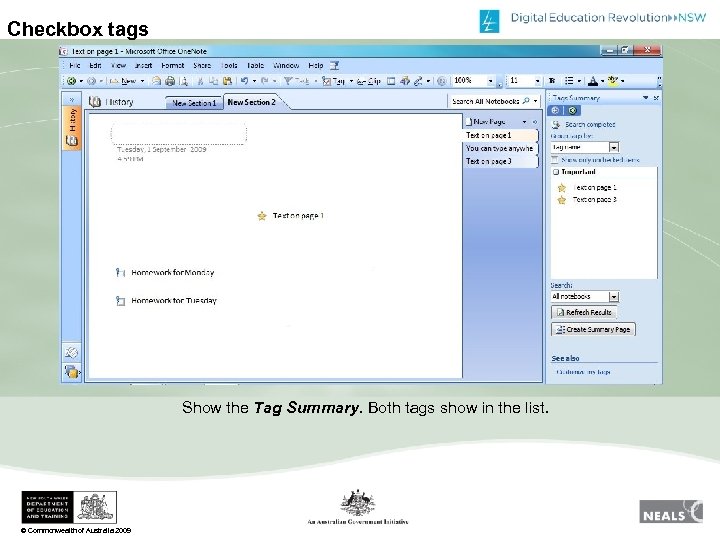Click the Unfiled Notes icon in sidebar
The height and width of the screenshot is (540, 720).
pos(72,352)
